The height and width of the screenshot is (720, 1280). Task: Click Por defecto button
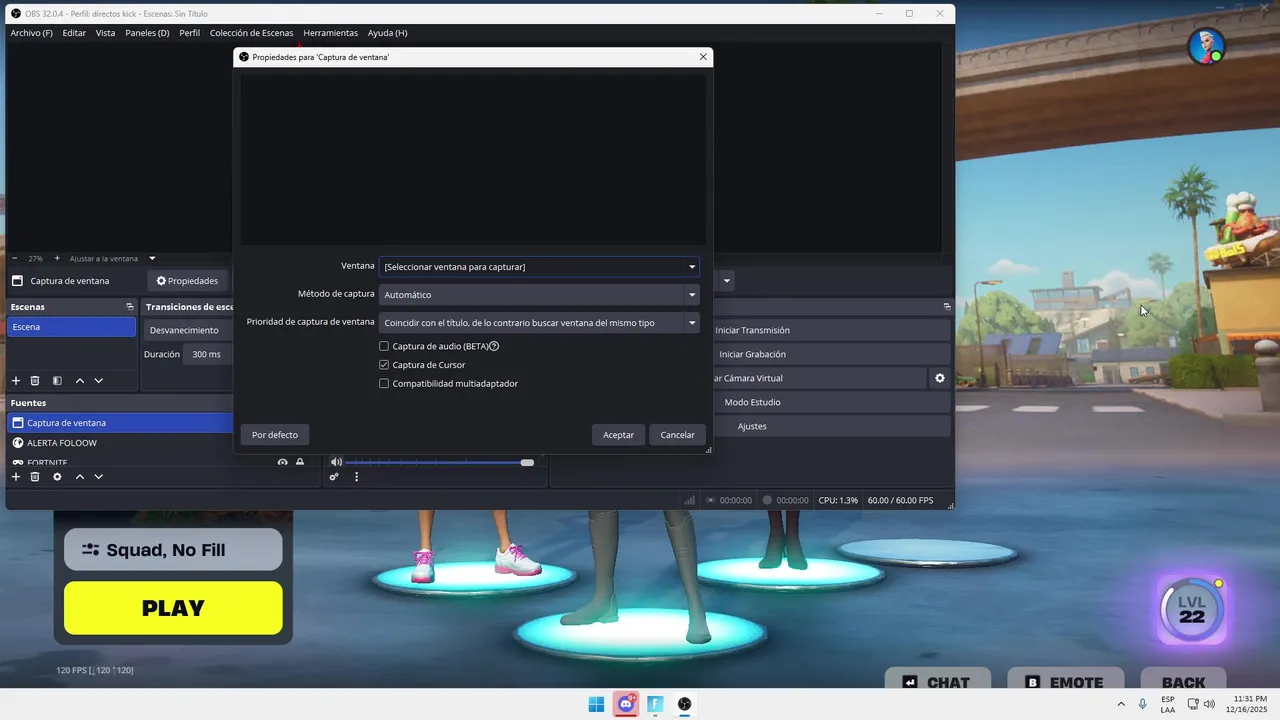[275, 435]
